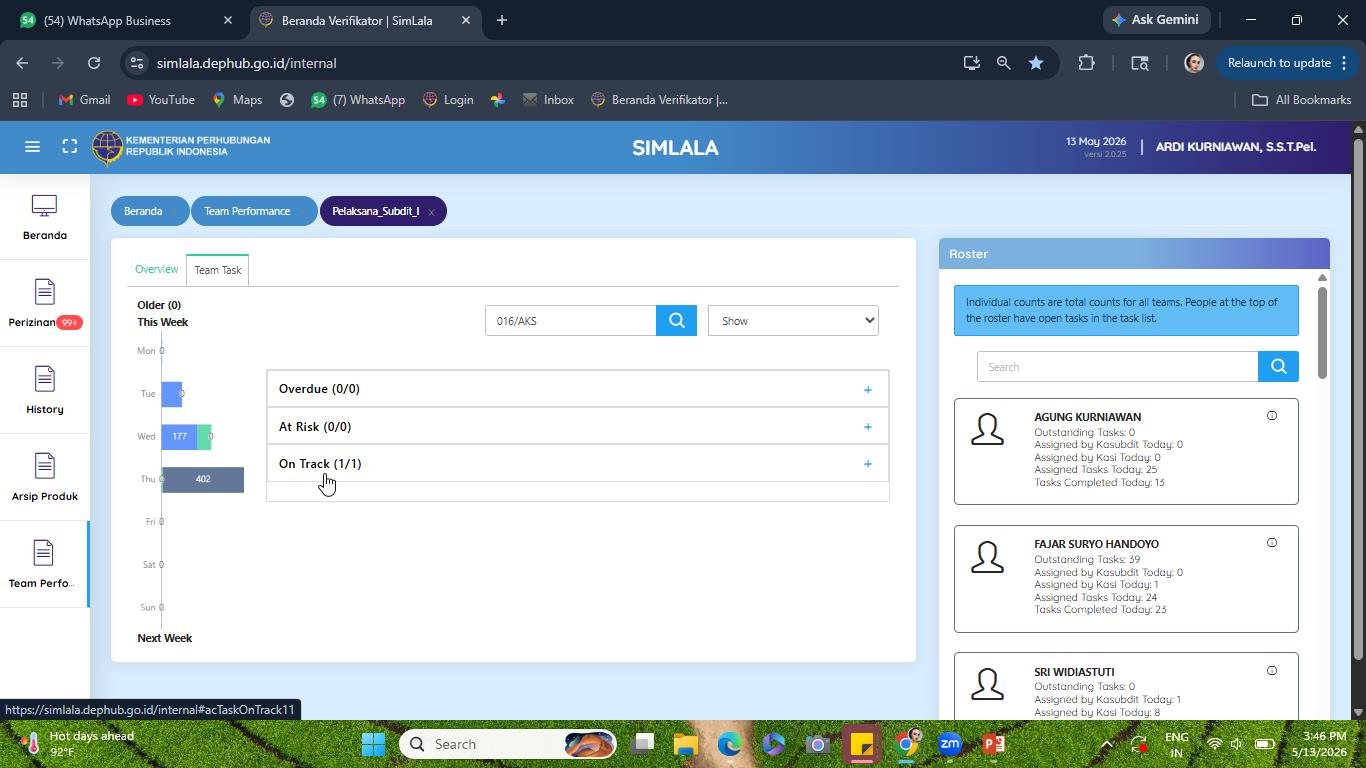This screenshot has width=1366, height=768.
Task: Open Beranda from the sidebar
Action: 44,217
